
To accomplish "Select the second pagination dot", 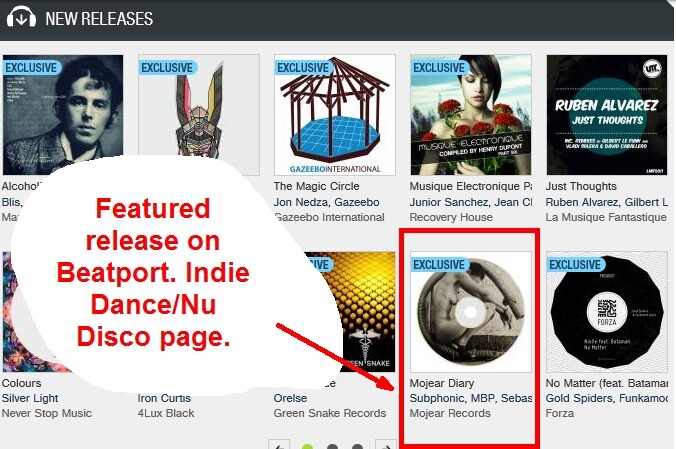I will pyautogui.click(x=332, y=447).
